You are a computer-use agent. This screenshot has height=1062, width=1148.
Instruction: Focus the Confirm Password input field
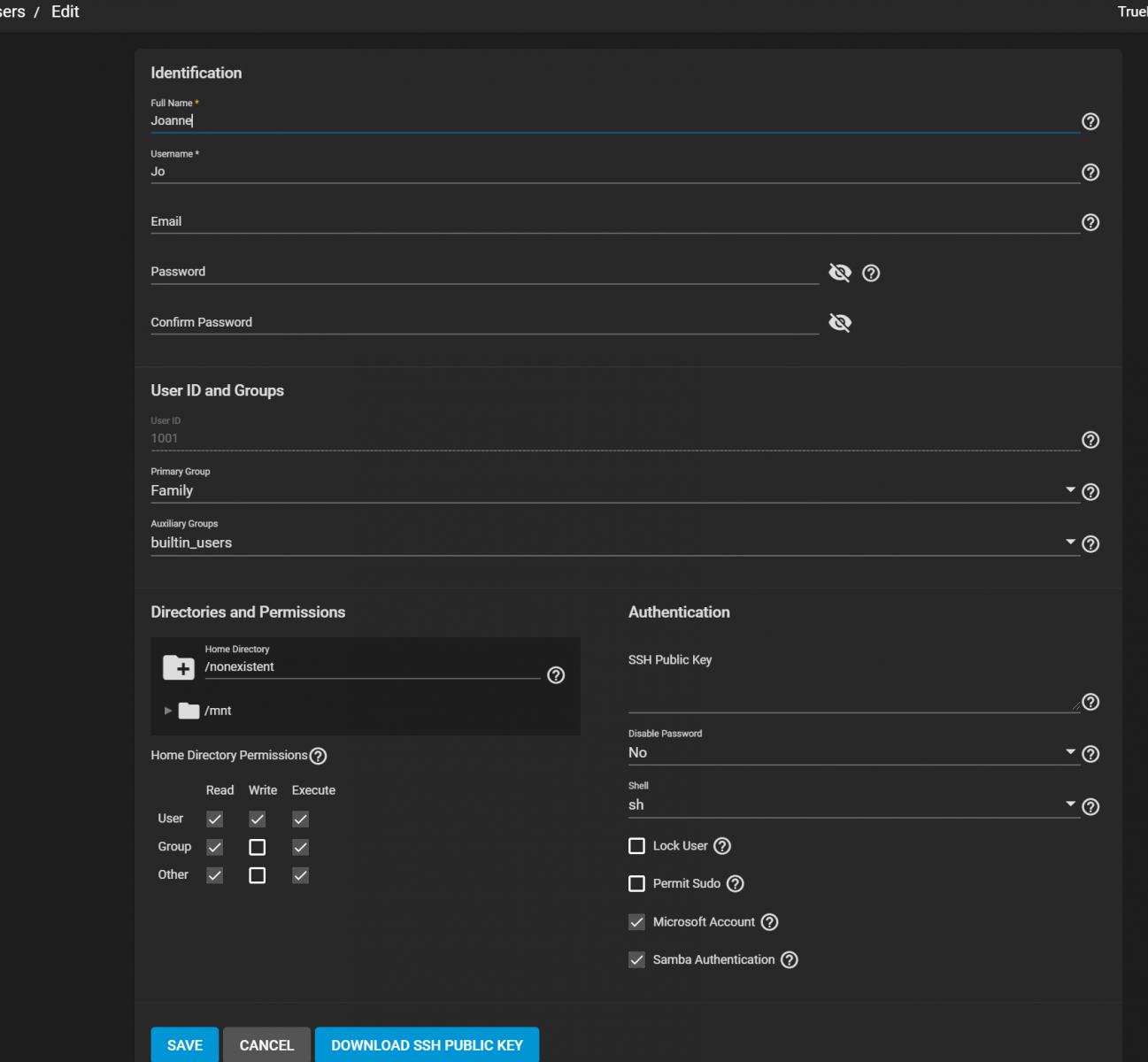pos(484,322)
